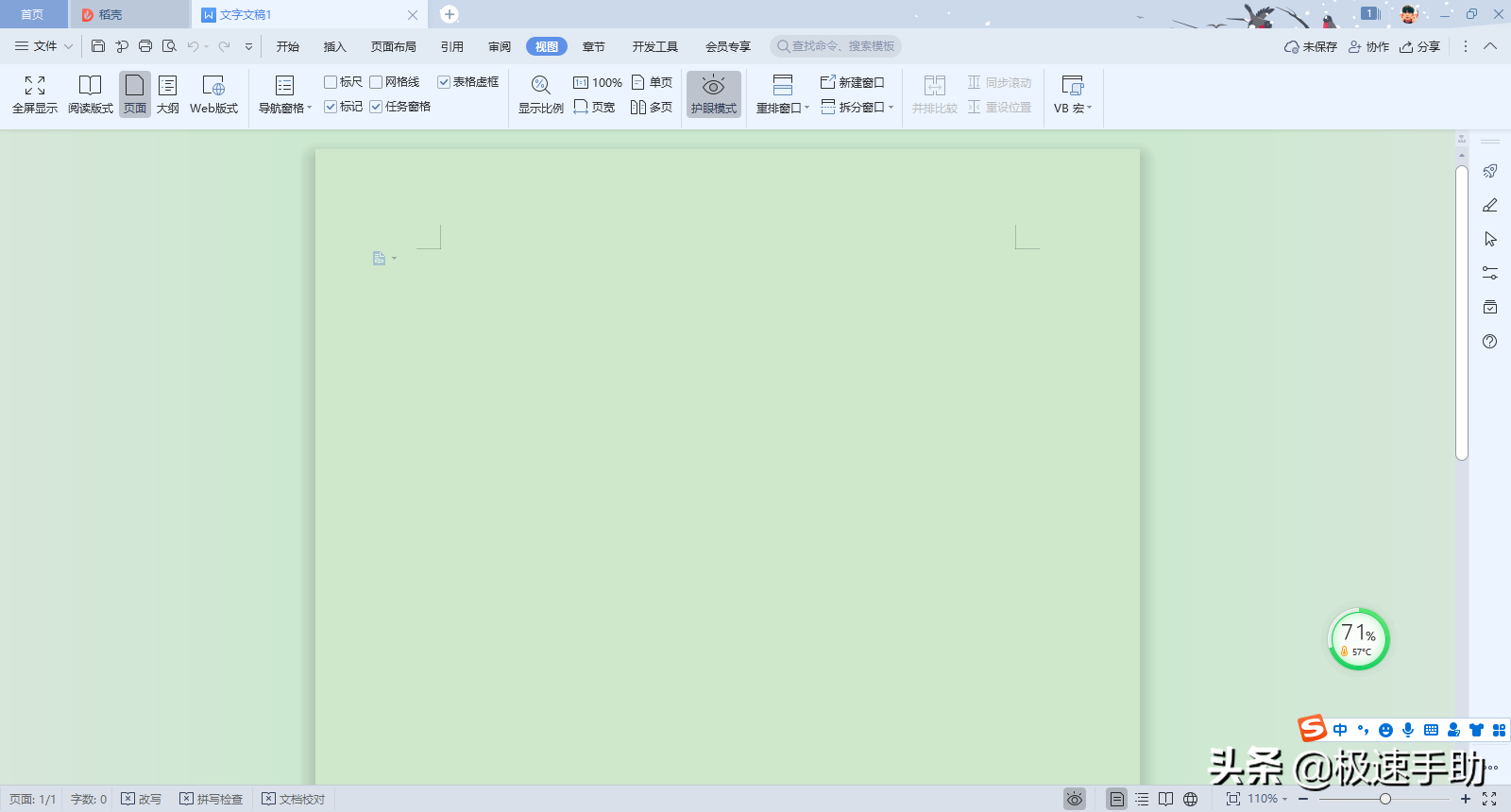Image resolution: width=1511 pixels, height=812 pixels.
Task: Open a New Window
Action: pyautogui.click(x=853, y=82)
